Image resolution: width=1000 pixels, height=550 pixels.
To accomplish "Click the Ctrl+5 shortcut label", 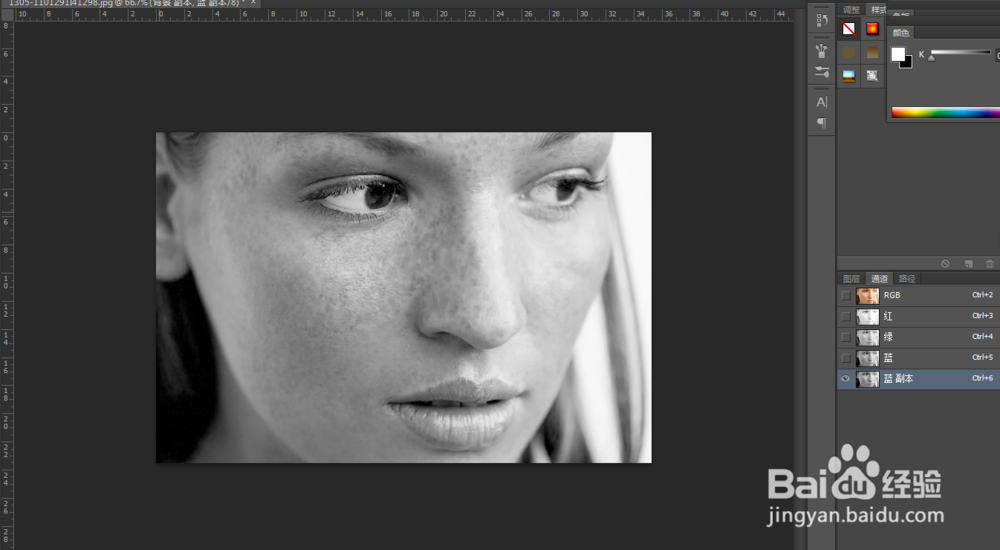I will pyautogui.click(x=982, y=357).
